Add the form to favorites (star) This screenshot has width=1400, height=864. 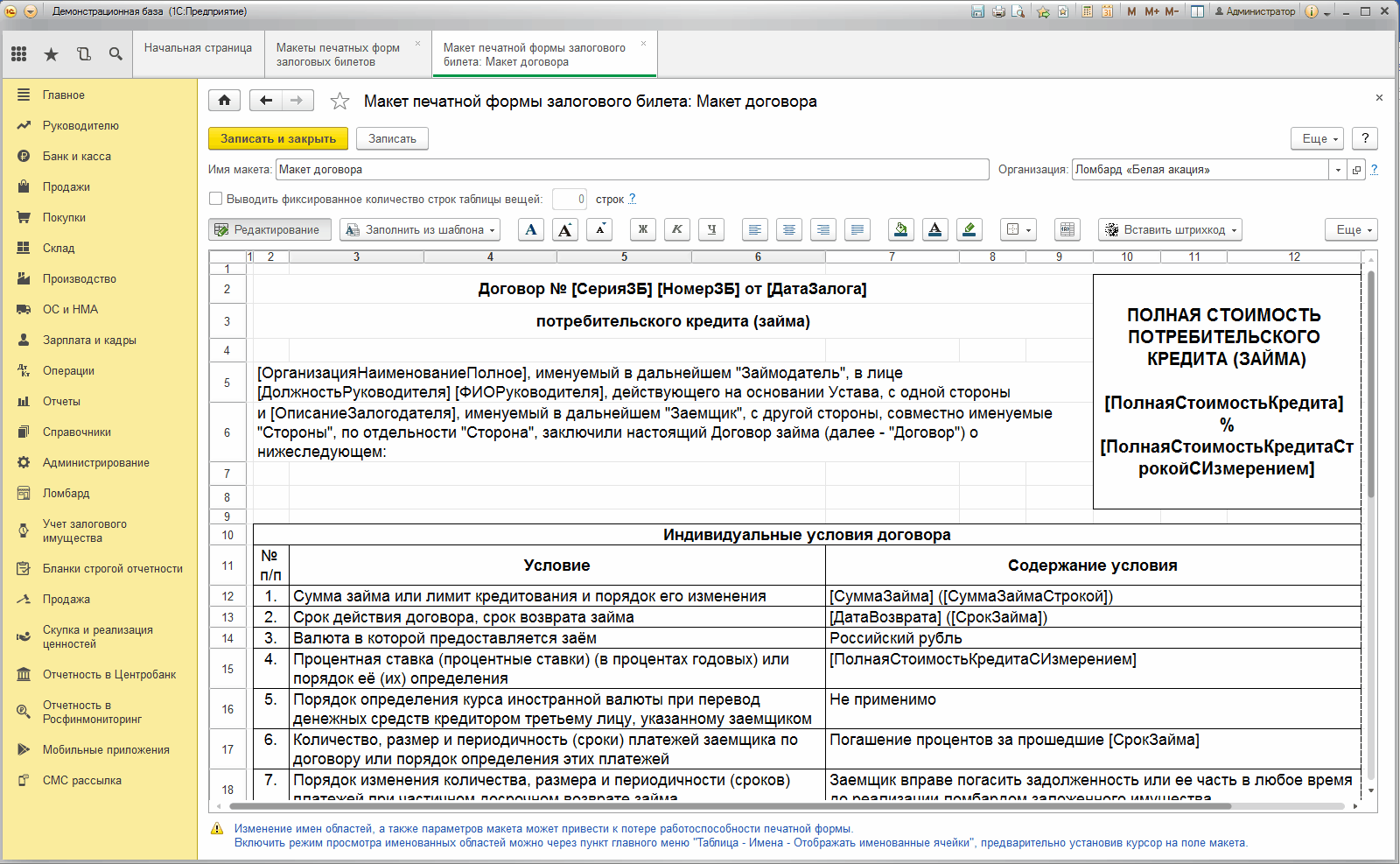tap(339, 102)
